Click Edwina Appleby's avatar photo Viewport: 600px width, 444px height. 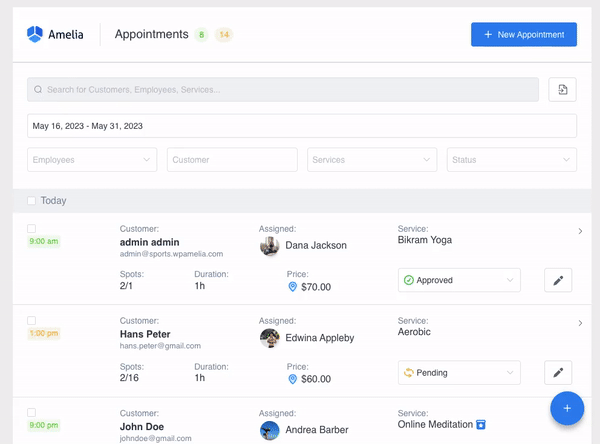pyautogui.click(x=269, y=338)
